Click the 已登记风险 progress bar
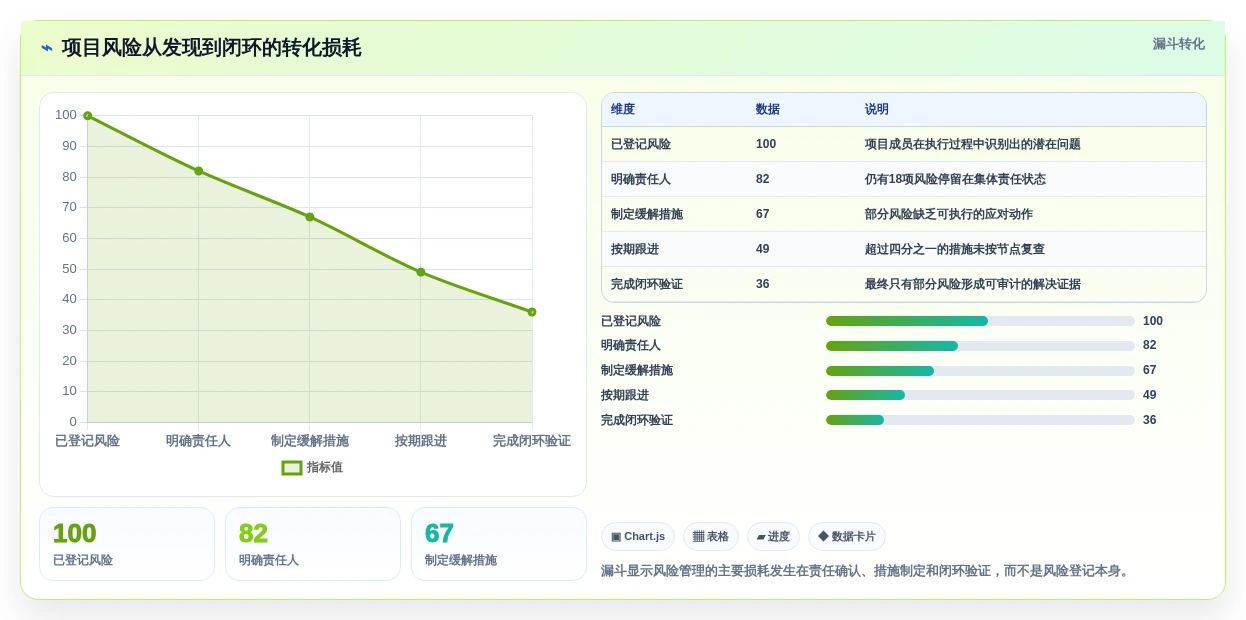This screenshot has height=620, width=1246. [980, 321]
